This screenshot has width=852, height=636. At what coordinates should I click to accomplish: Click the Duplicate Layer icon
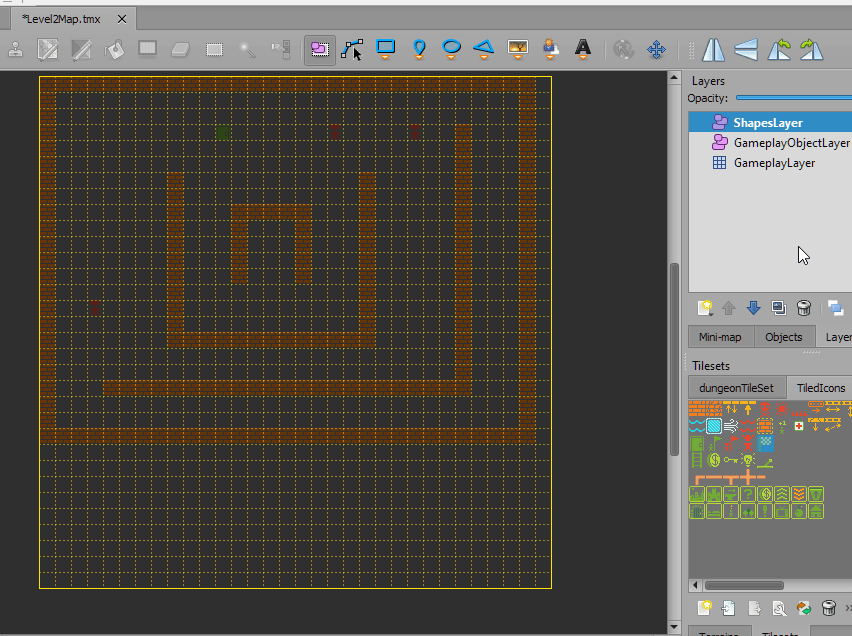[779, 308]
